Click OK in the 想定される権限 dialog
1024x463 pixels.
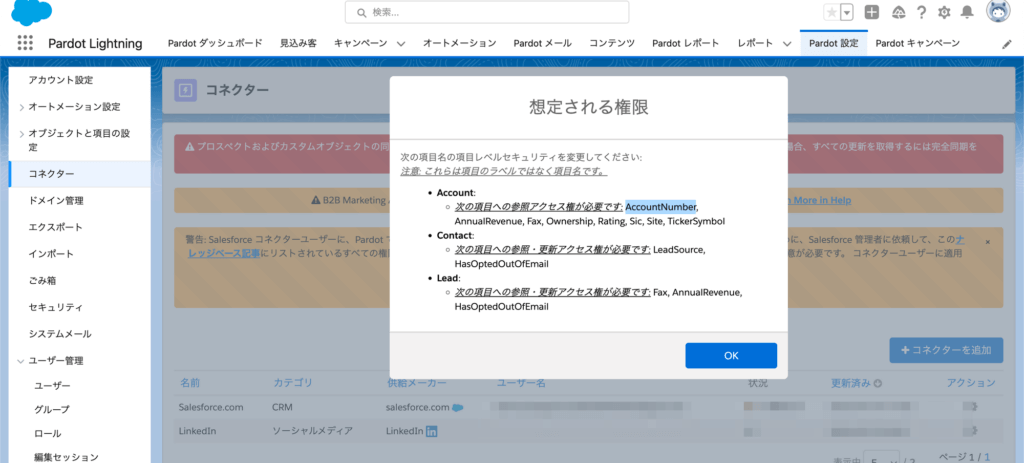tap(731, 355)
